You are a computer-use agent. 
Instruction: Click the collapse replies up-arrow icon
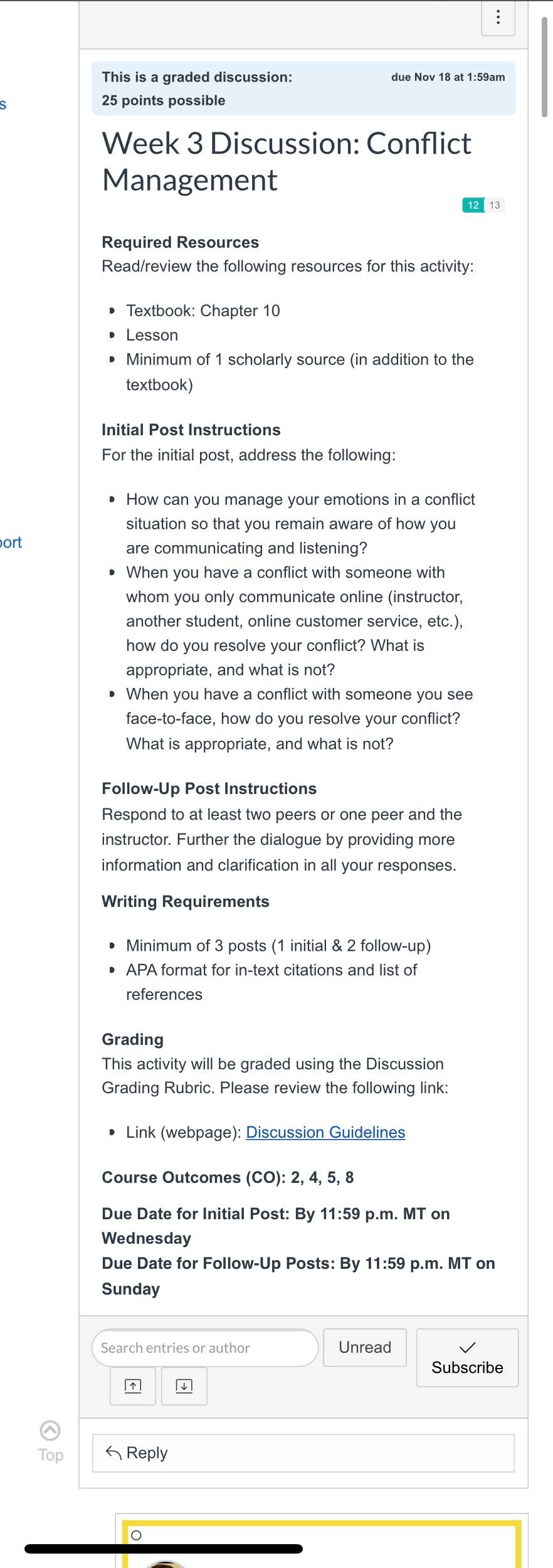(133, 1386)
